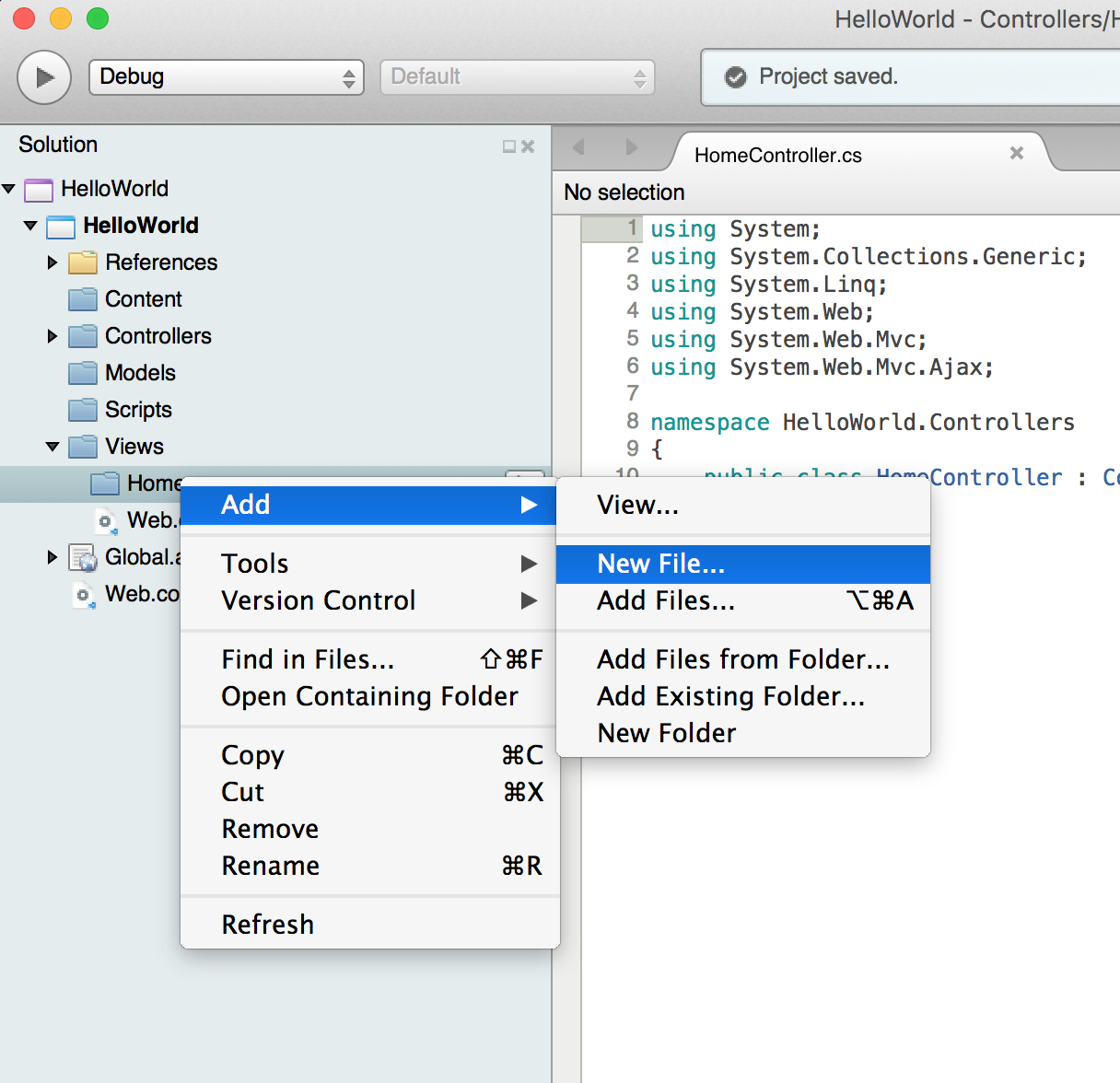The height and width of the screenshot is (1083, 1120).
Task: Click the root Web.config file icon
Action: [x=85, y=595]
